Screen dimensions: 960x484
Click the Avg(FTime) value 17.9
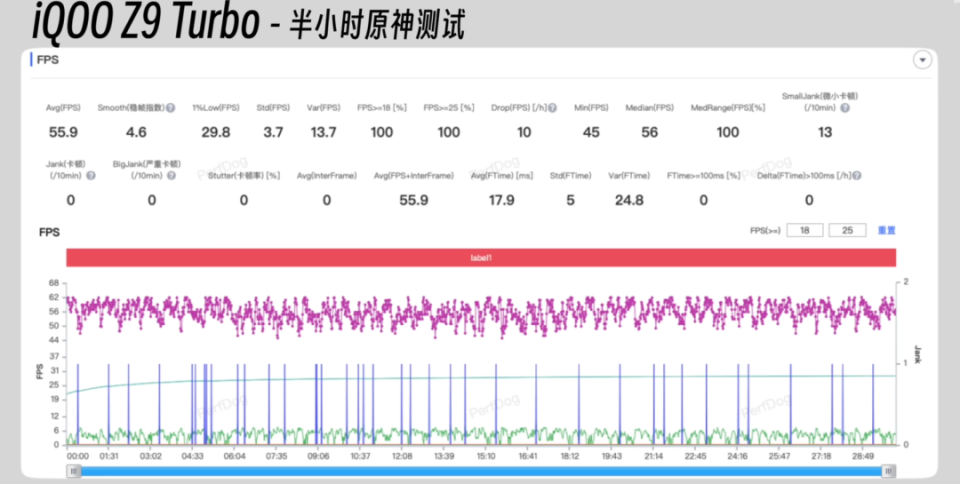point(501,200)
